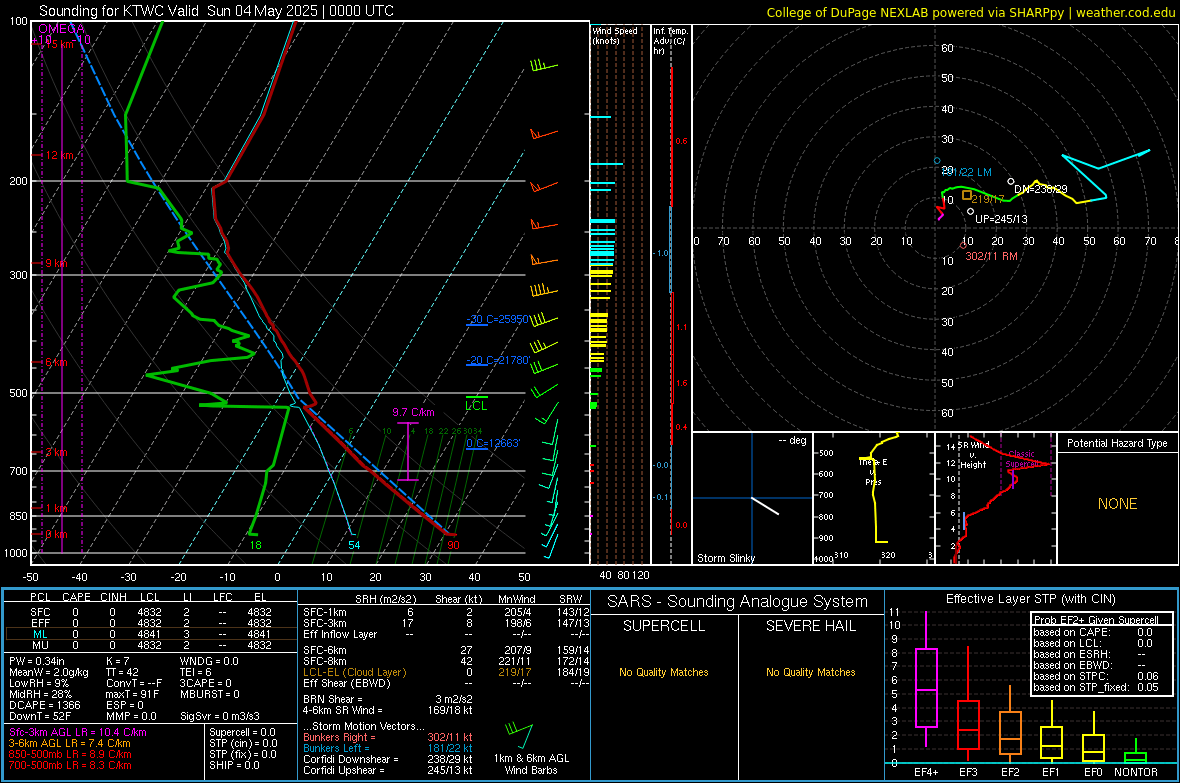Select the Potential Hazard Type header
This screenshot has width=1180, height=783.
click(1117, 443)
